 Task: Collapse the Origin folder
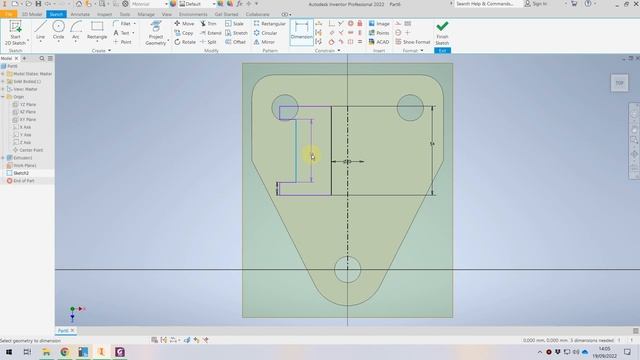(x=3, y=97)
